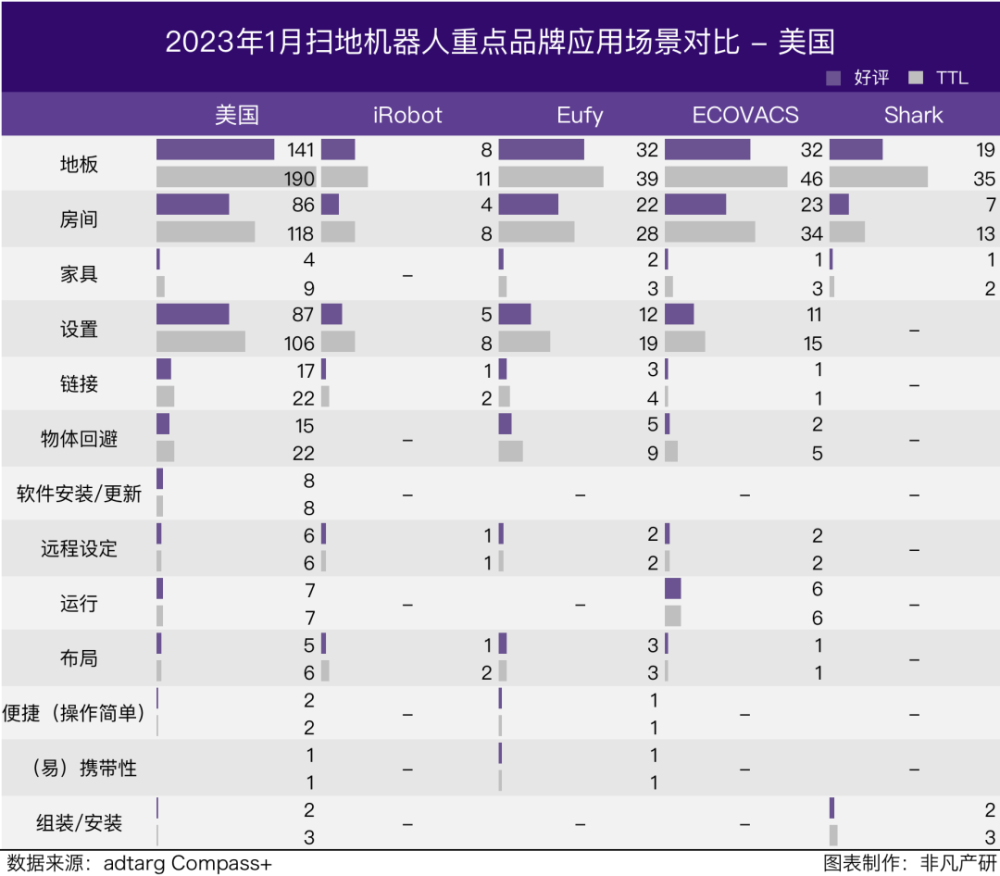Click the 物体回避 row label

click(x=79, y=439)
